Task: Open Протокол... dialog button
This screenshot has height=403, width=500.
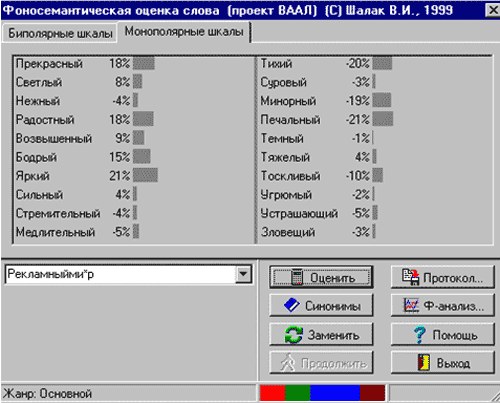Action: click(x=443, y=277)
